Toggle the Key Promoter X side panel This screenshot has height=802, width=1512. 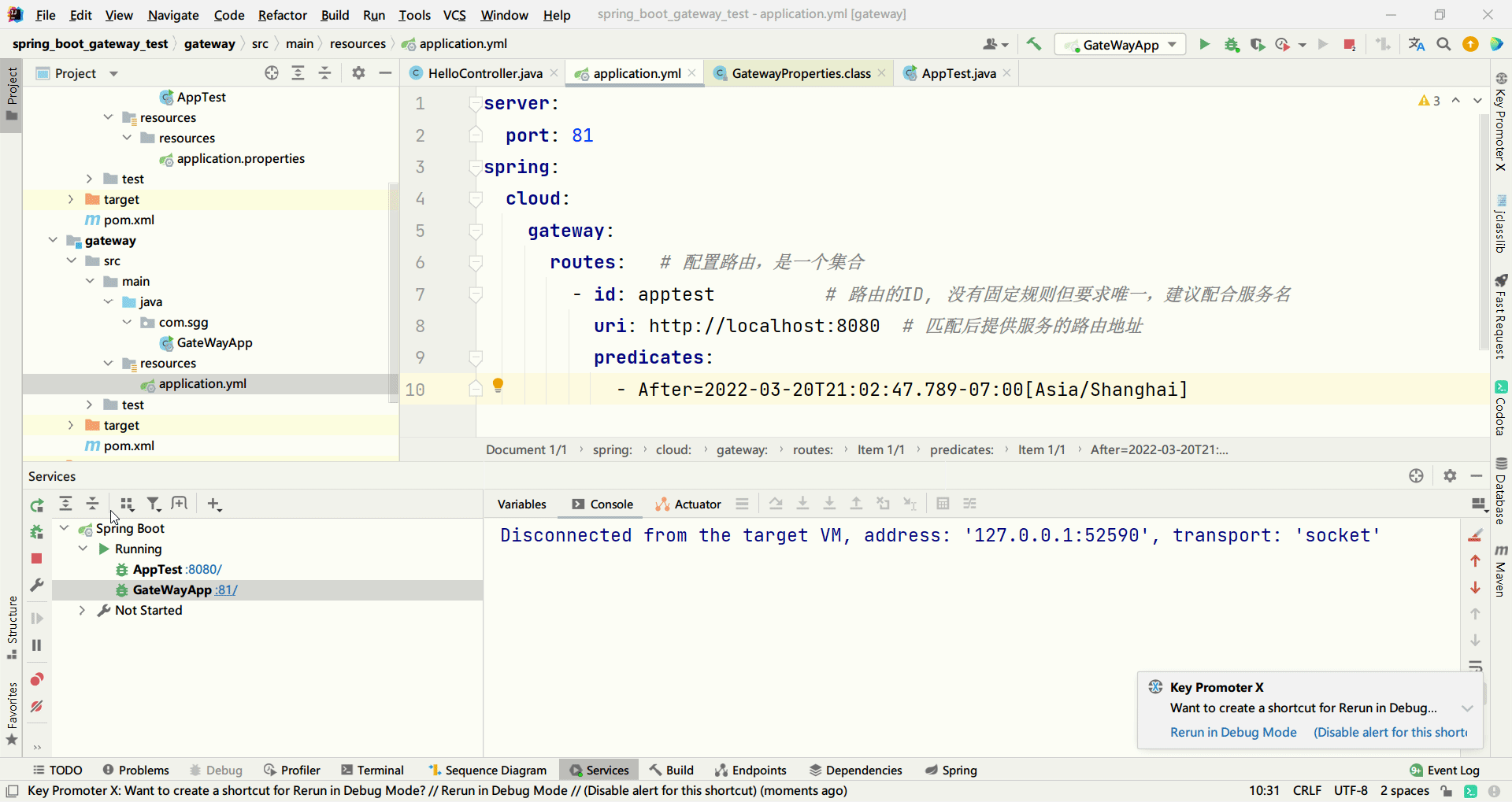click(x=1501, y=122)
